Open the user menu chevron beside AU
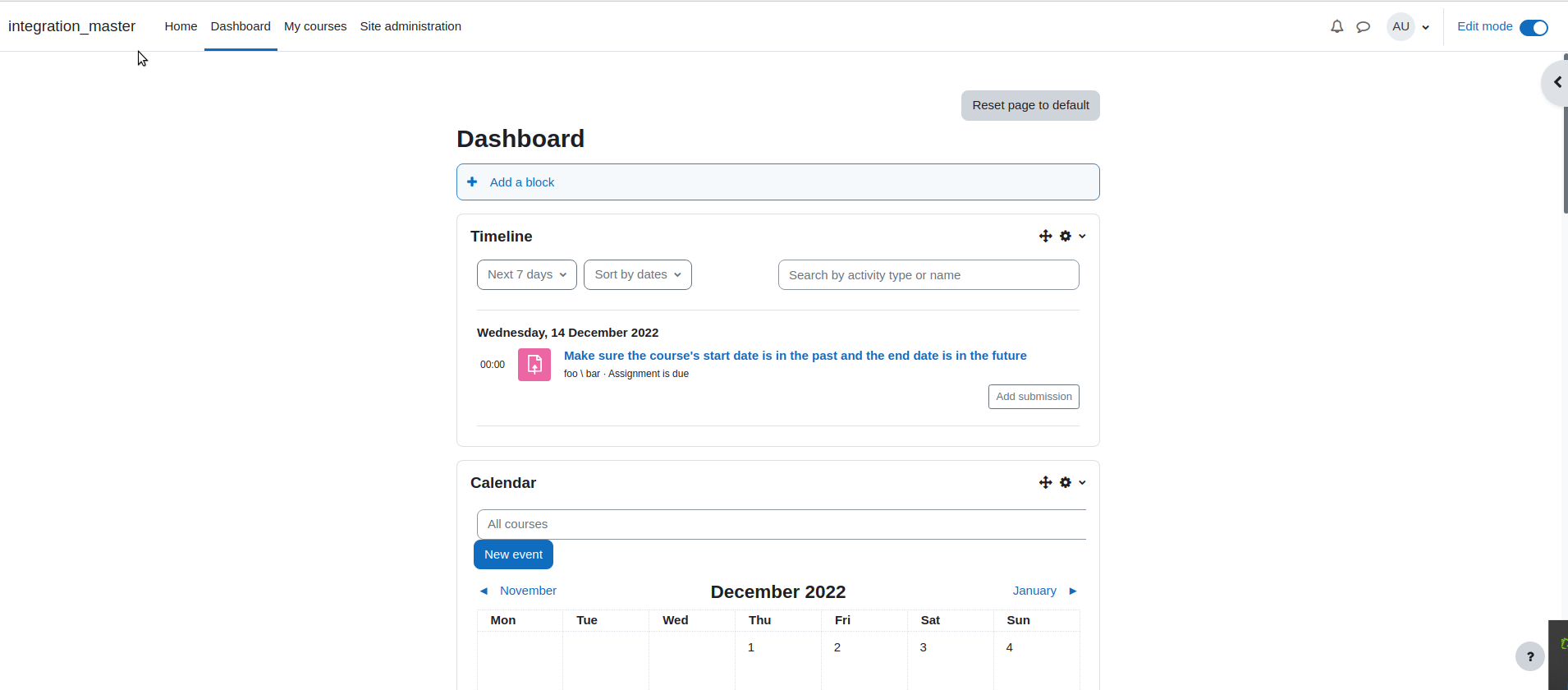 1425,27
